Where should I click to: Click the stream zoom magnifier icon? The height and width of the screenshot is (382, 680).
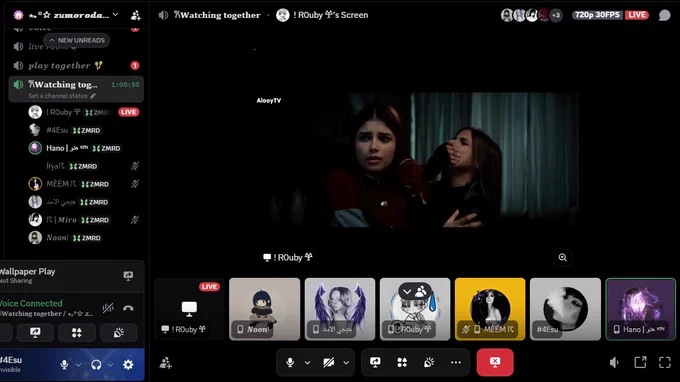[x=562, y=258]
